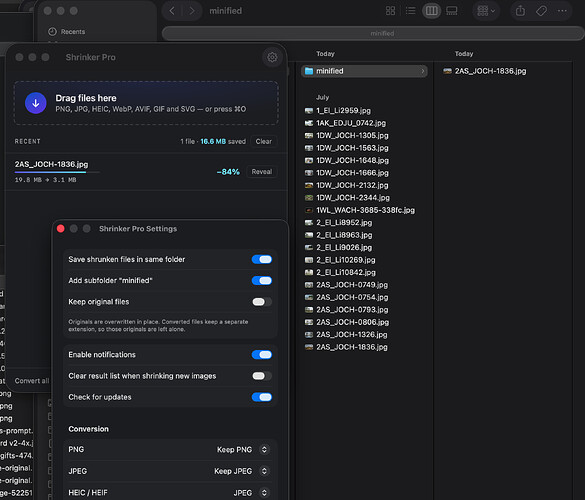Select file 2_EI_Li8963.jpg
Image resolution: width=585 pixels, height=500 pixels.
coord(344,235)
